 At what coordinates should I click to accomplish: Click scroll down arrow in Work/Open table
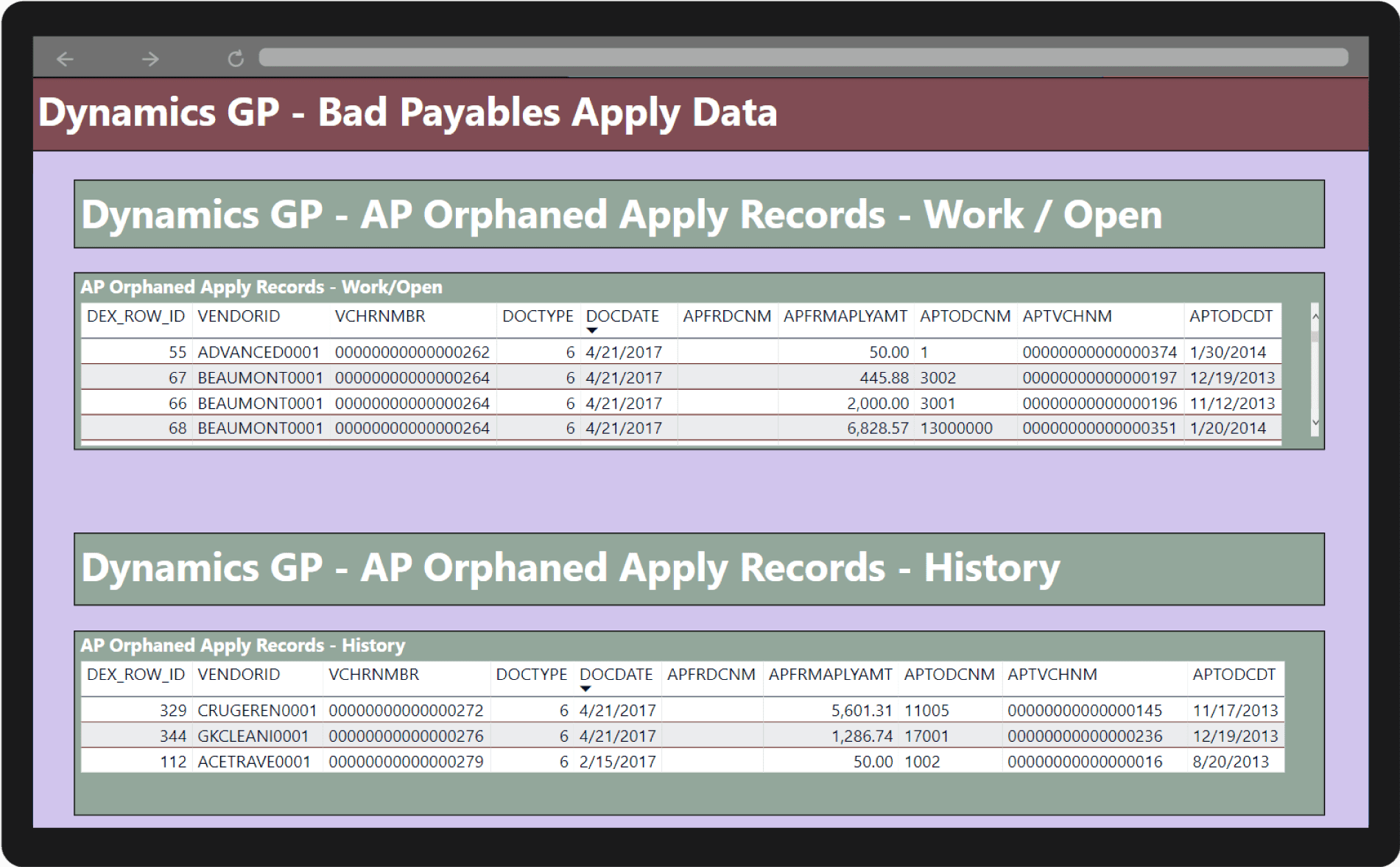[1315, 423]
